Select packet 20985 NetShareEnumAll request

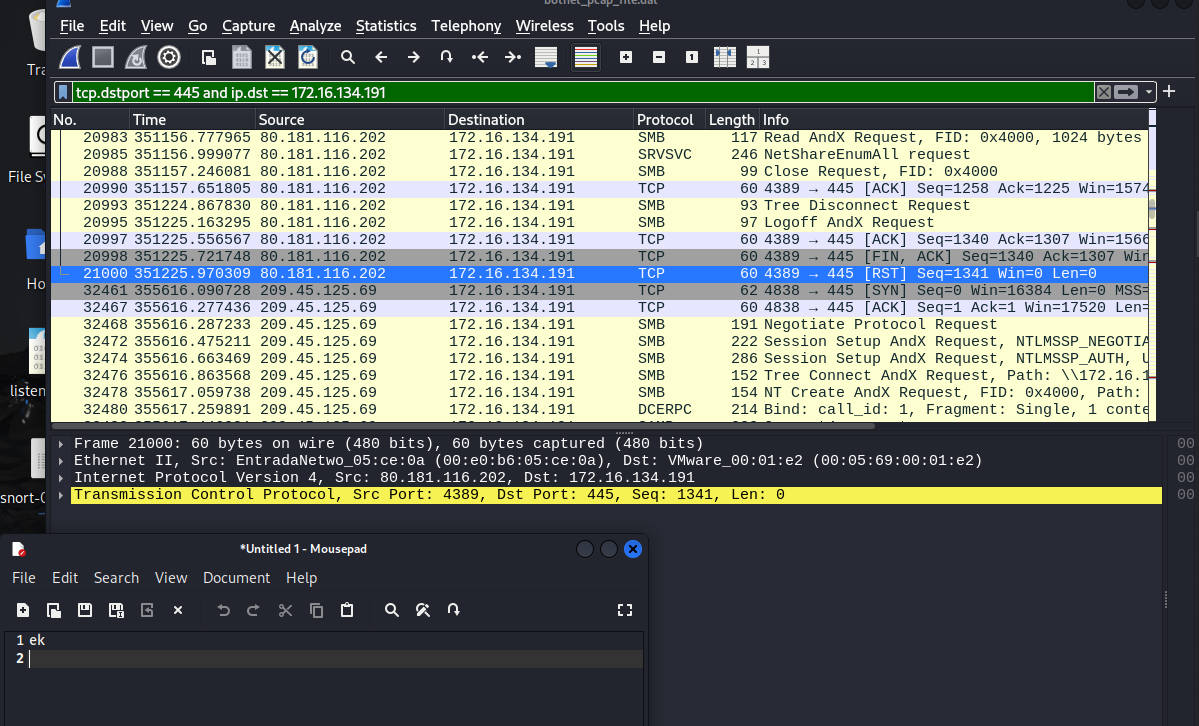point(600,155)
